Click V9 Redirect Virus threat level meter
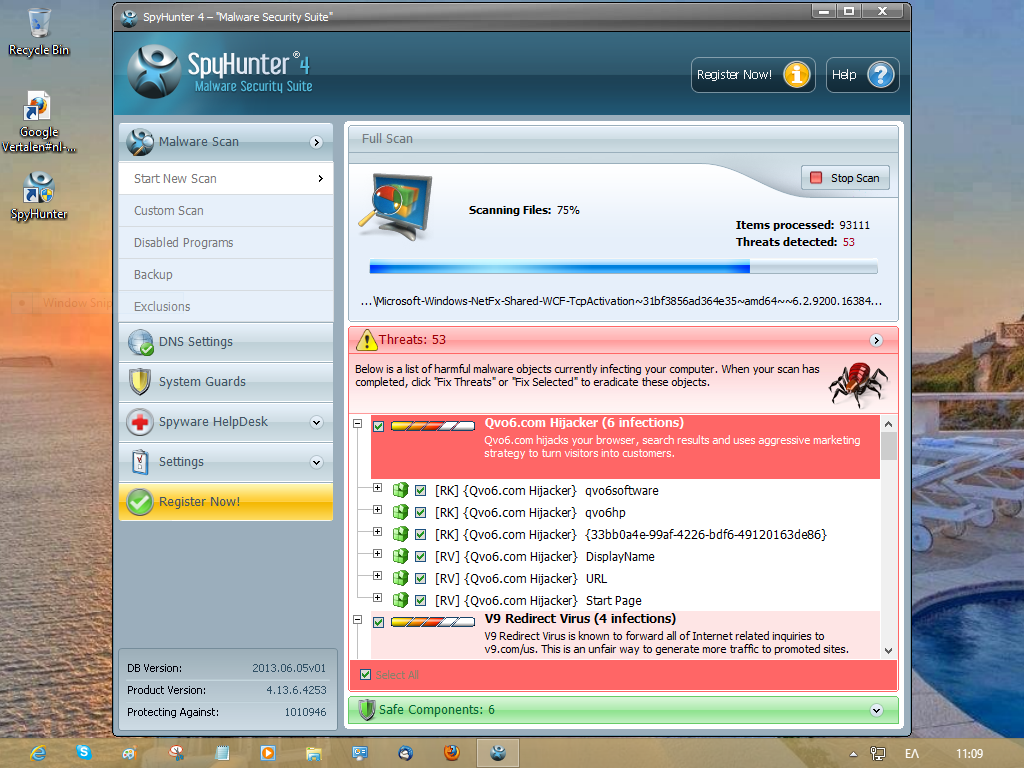The height and width of the screenshot is (768, 1024). pyautogui.click(x=433, y=622)
